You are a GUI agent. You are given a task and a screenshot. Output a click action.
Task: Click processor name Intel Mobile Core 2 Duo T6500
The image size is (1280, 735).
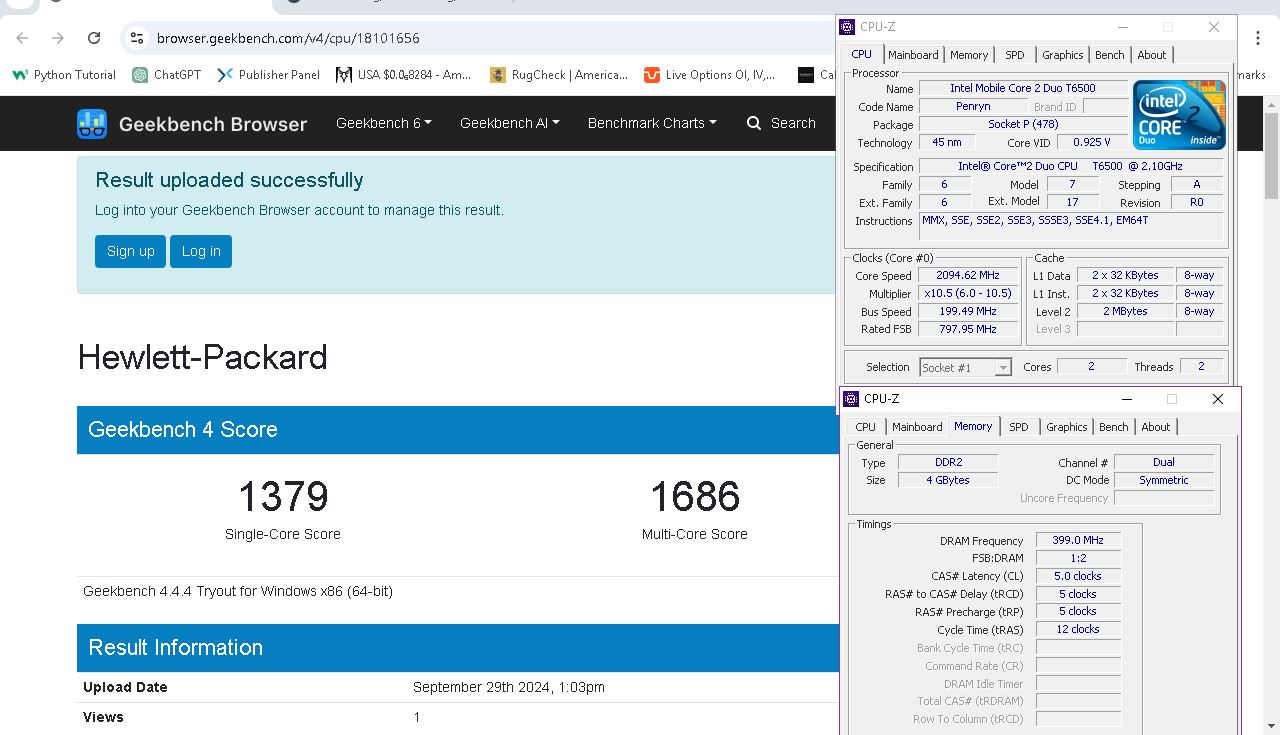click(x=1023, y=88)
